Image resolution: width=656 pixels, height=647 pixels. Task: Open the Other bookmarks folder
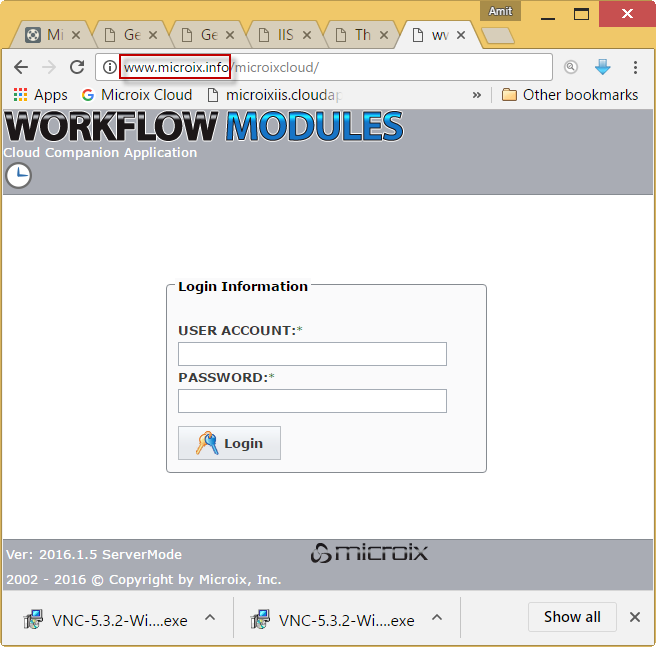pyautogui.click(x=569, y=95)
